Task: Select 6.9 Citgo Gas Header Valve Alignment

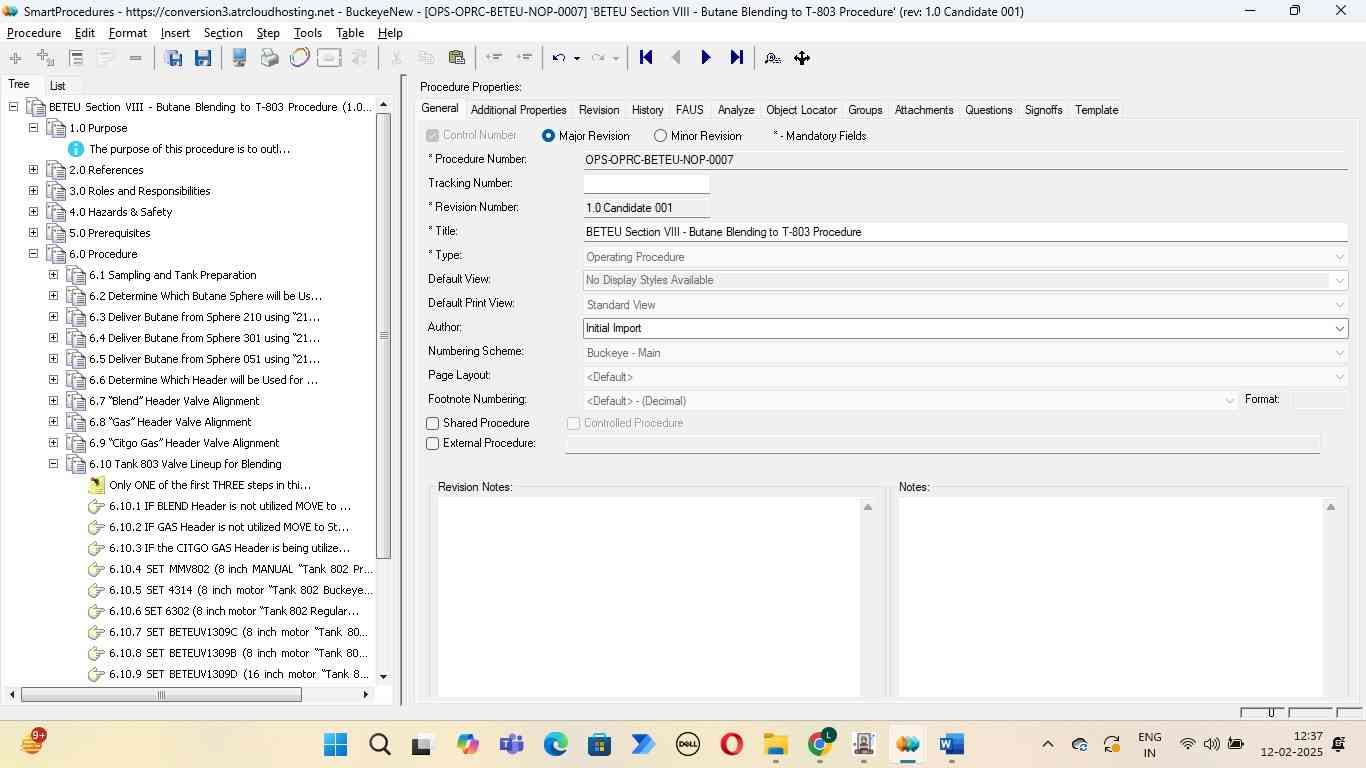Action: [x=184, y=443]
